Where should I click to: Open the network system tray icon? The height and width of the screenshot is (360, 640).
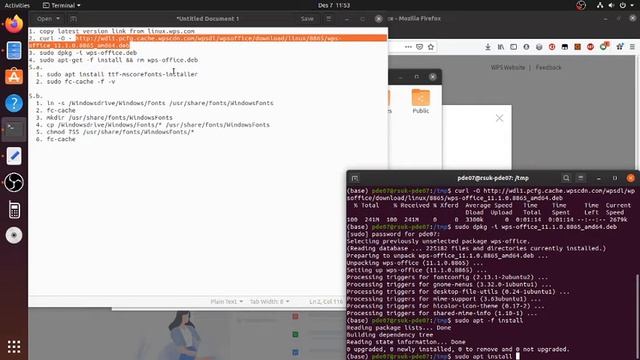click(x=600, y=5)
